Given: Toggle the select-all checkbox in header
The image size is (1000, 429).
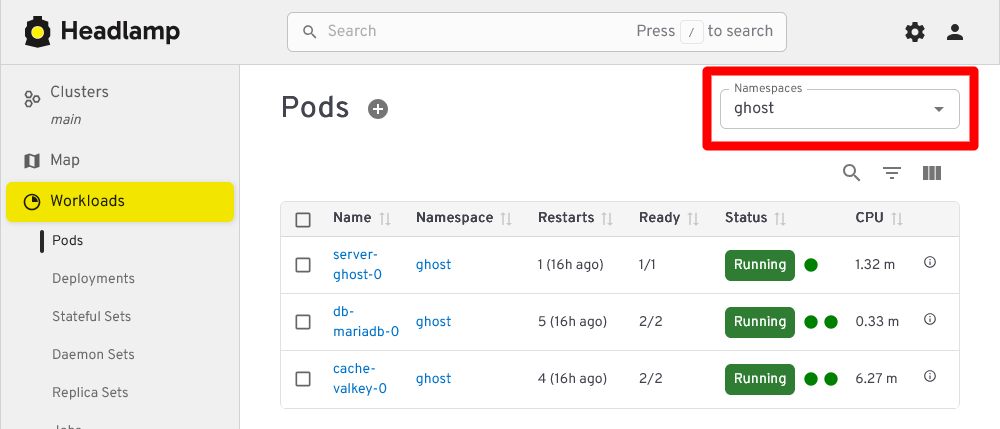Looking at the screenshot, I should (x=303, y=220).
